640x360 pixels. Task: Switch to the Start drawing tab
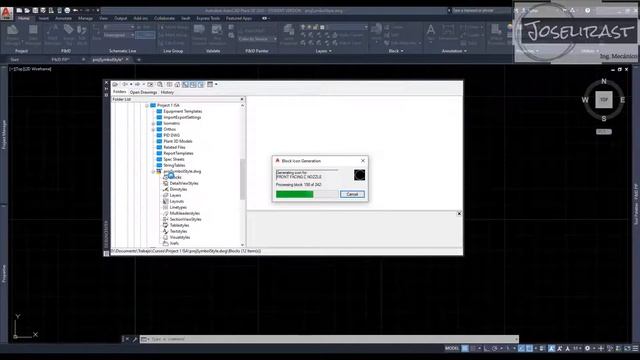pos(15,60)
